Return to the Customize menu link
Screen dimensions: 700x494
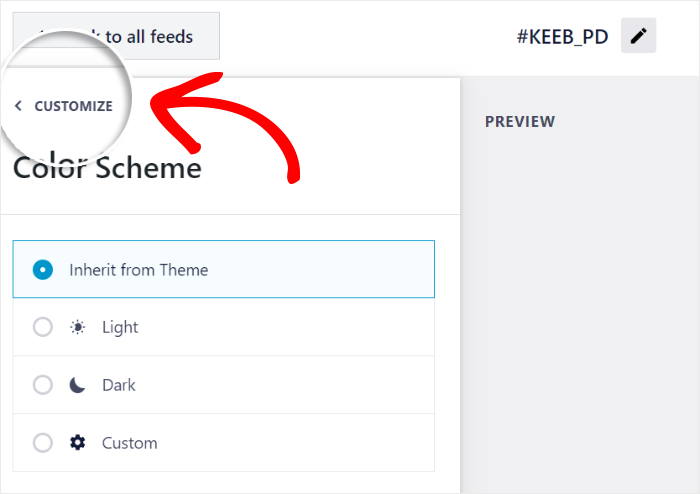[x=73, y=106]
